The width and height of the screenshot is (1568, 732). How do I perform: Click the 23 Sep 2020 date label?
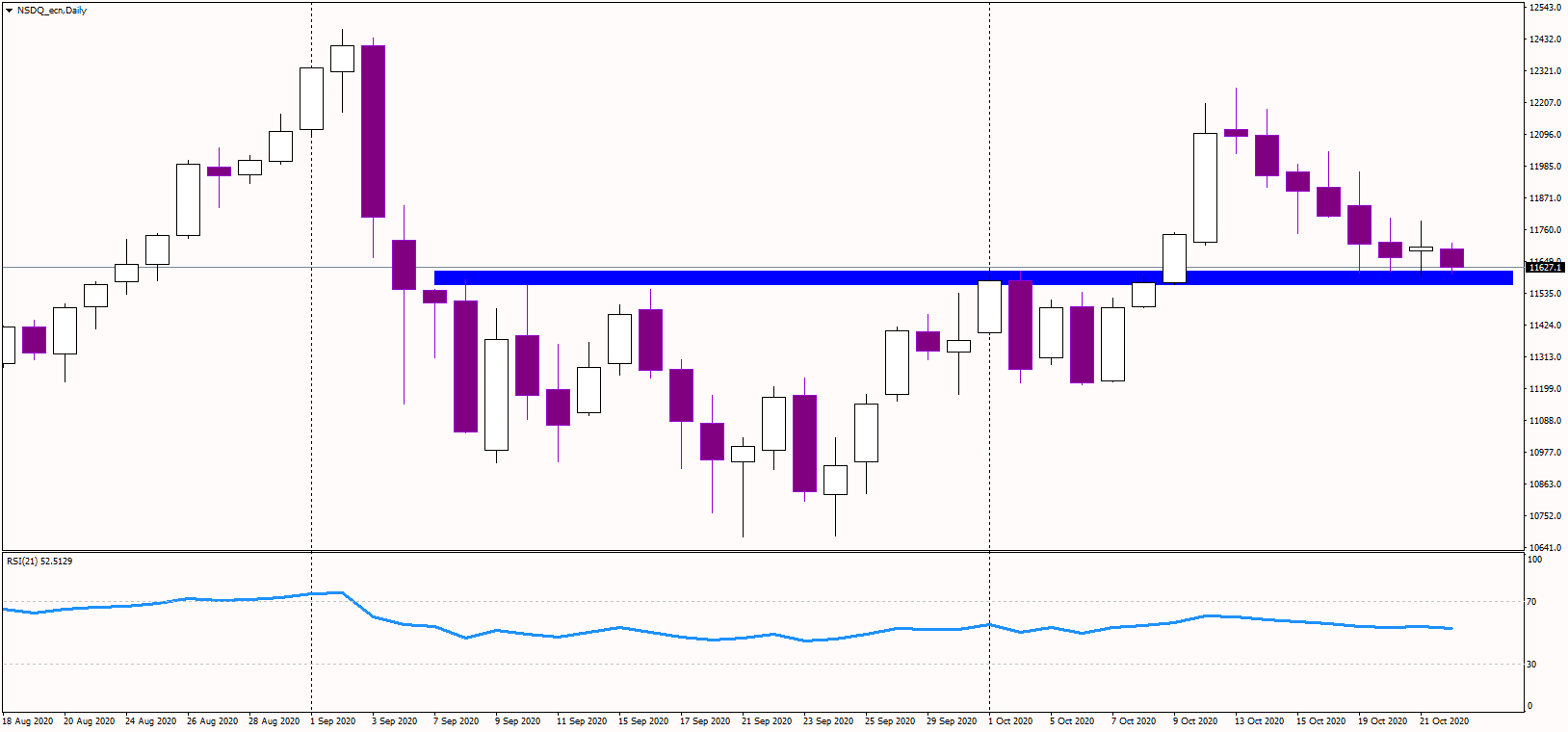point(829,721)
